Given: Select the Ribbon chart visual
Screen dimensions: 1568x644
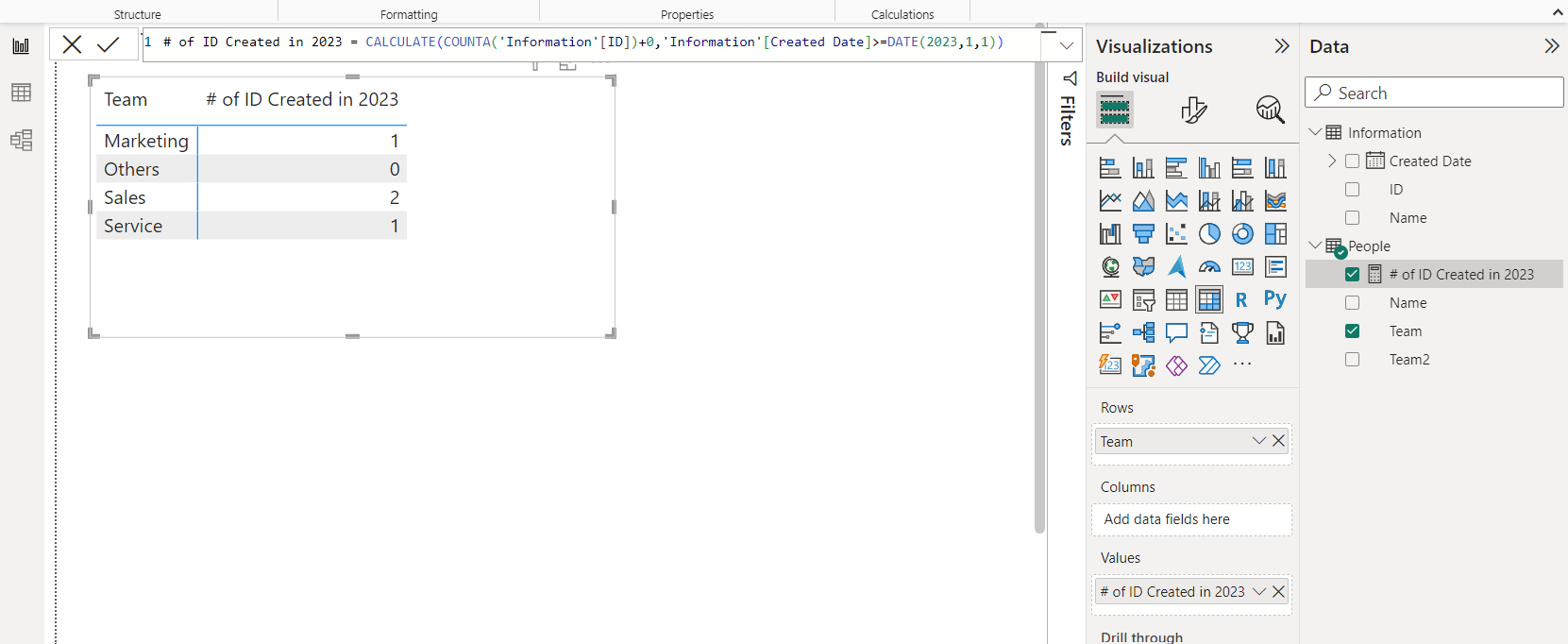Looking at the screenshot, I should coord(1275,201).
